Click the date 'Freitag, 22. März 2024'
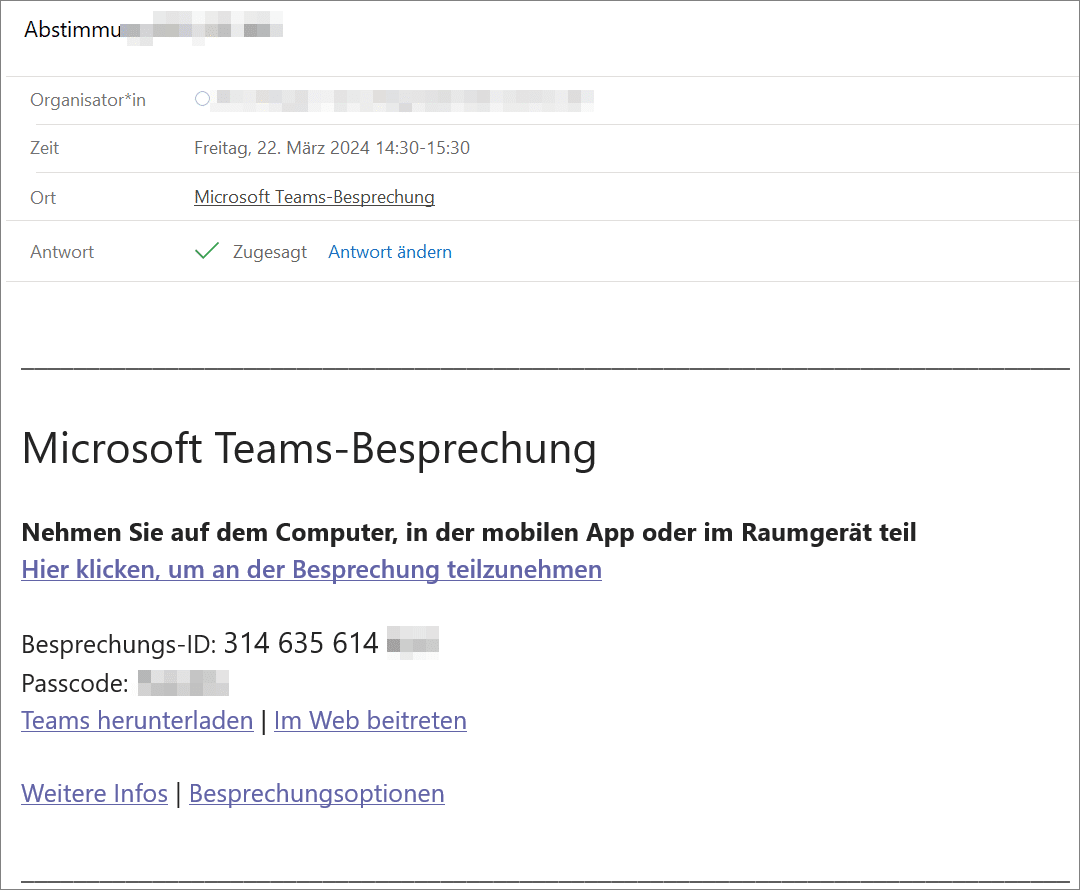 pos(282,148)
